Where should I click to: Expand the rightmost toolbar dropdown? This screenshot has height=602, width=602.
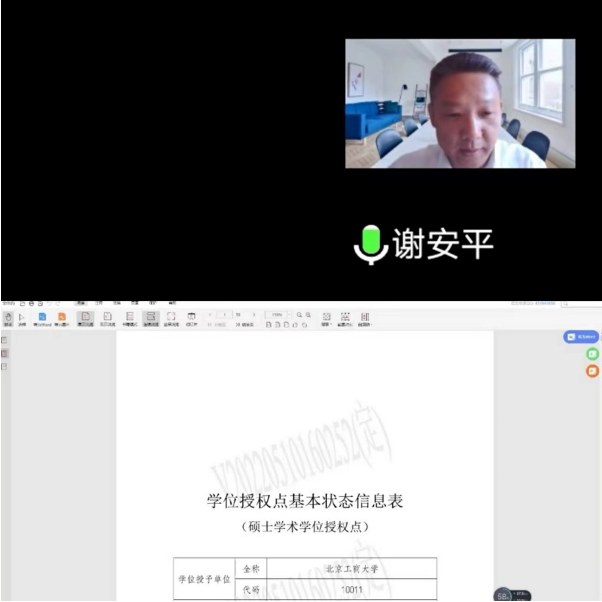(x=365, y=318)
